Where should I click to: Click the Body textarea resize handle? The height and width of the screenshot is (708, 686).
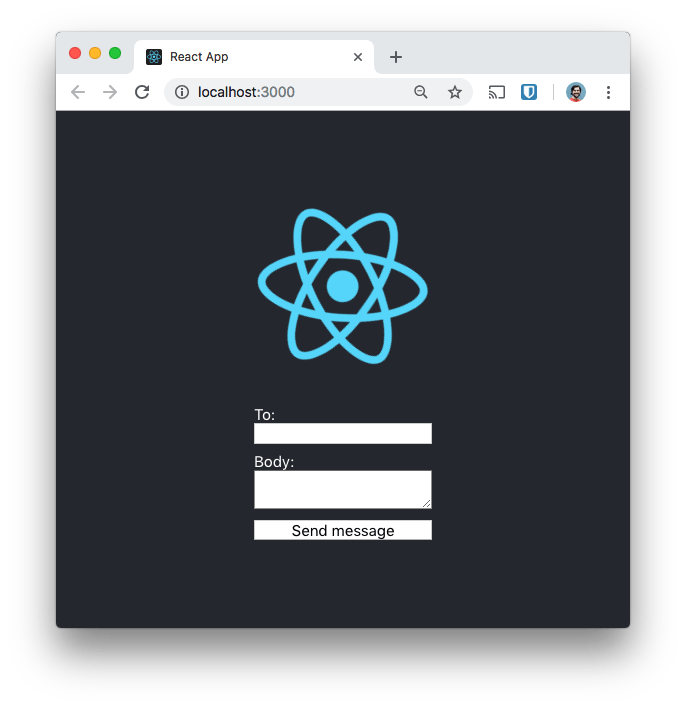(x=426, y=503)
